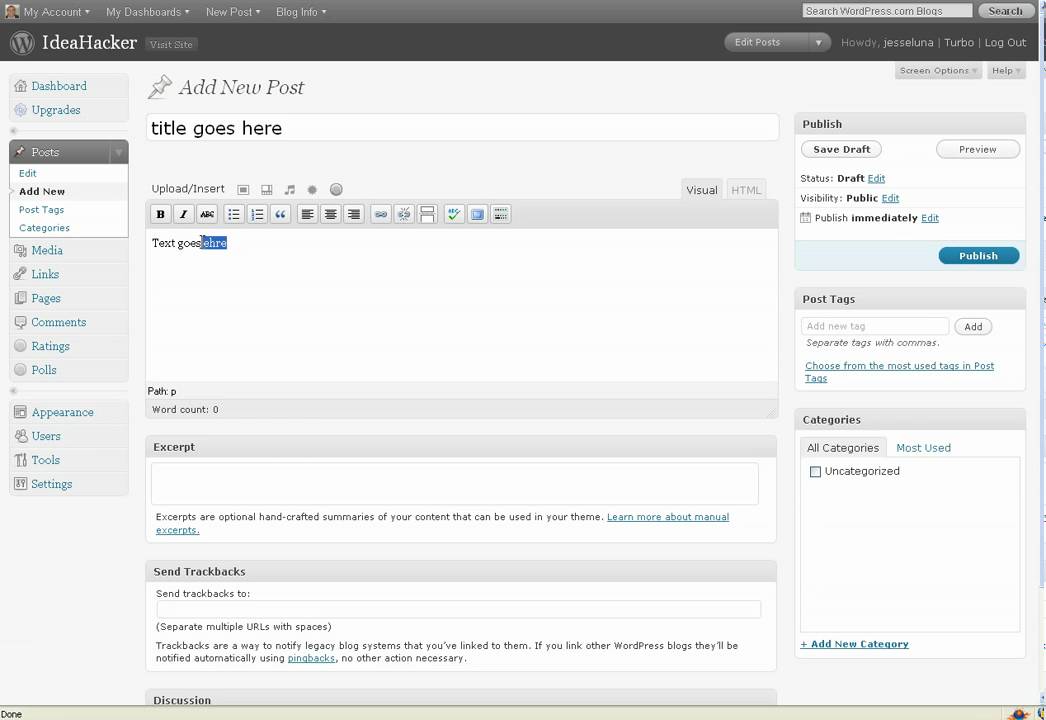Click the Preview button

(977, 149)
